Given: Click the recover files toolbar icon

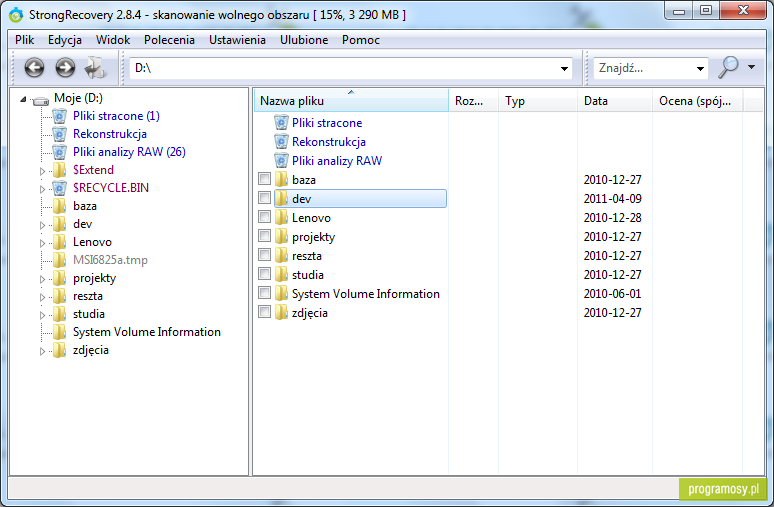Looking at the screenshot, I should point(95,68).
